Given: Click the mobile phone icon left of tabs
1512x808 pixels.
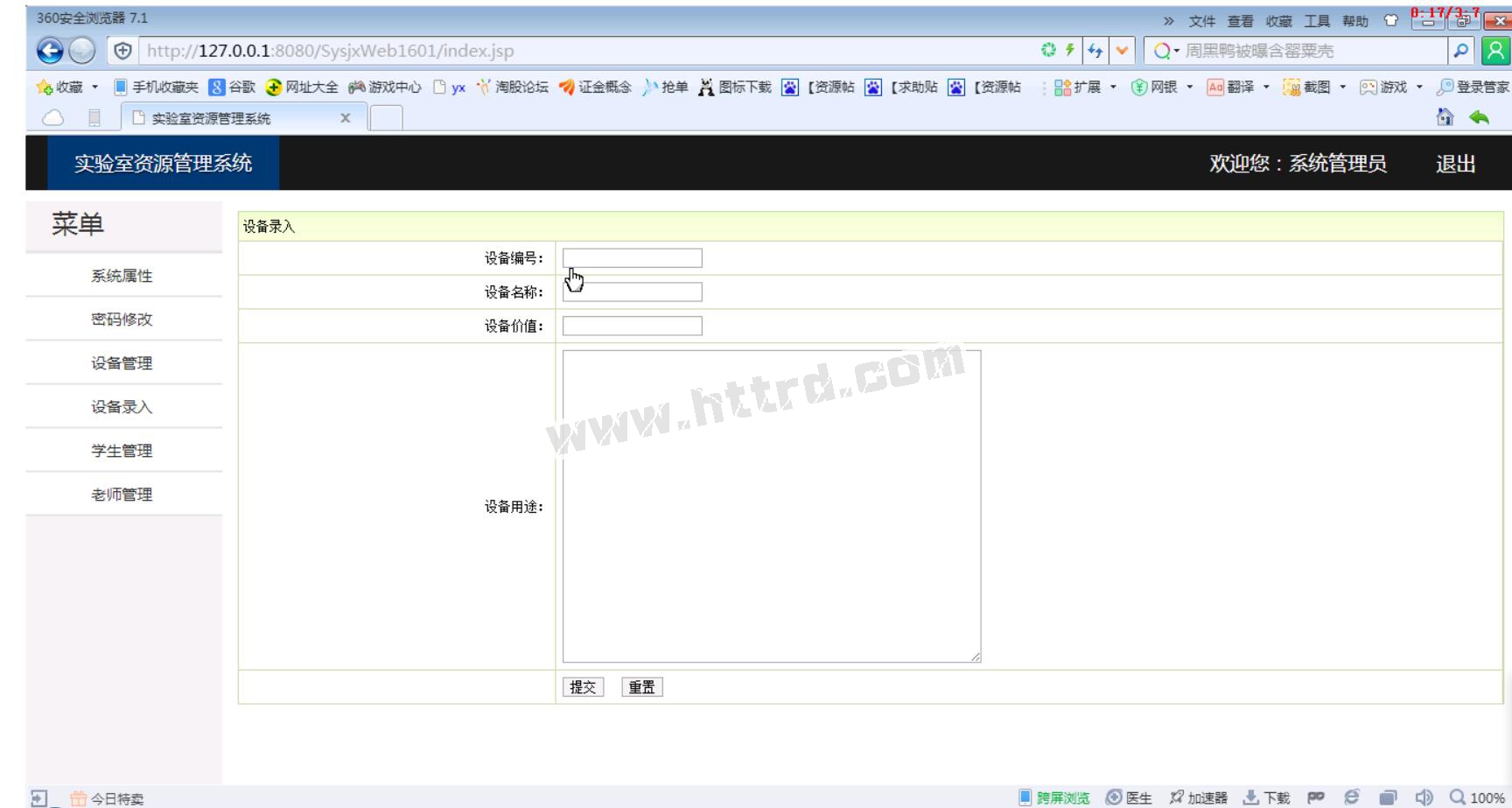Looking at the screenshot, I should coord(94,118).
